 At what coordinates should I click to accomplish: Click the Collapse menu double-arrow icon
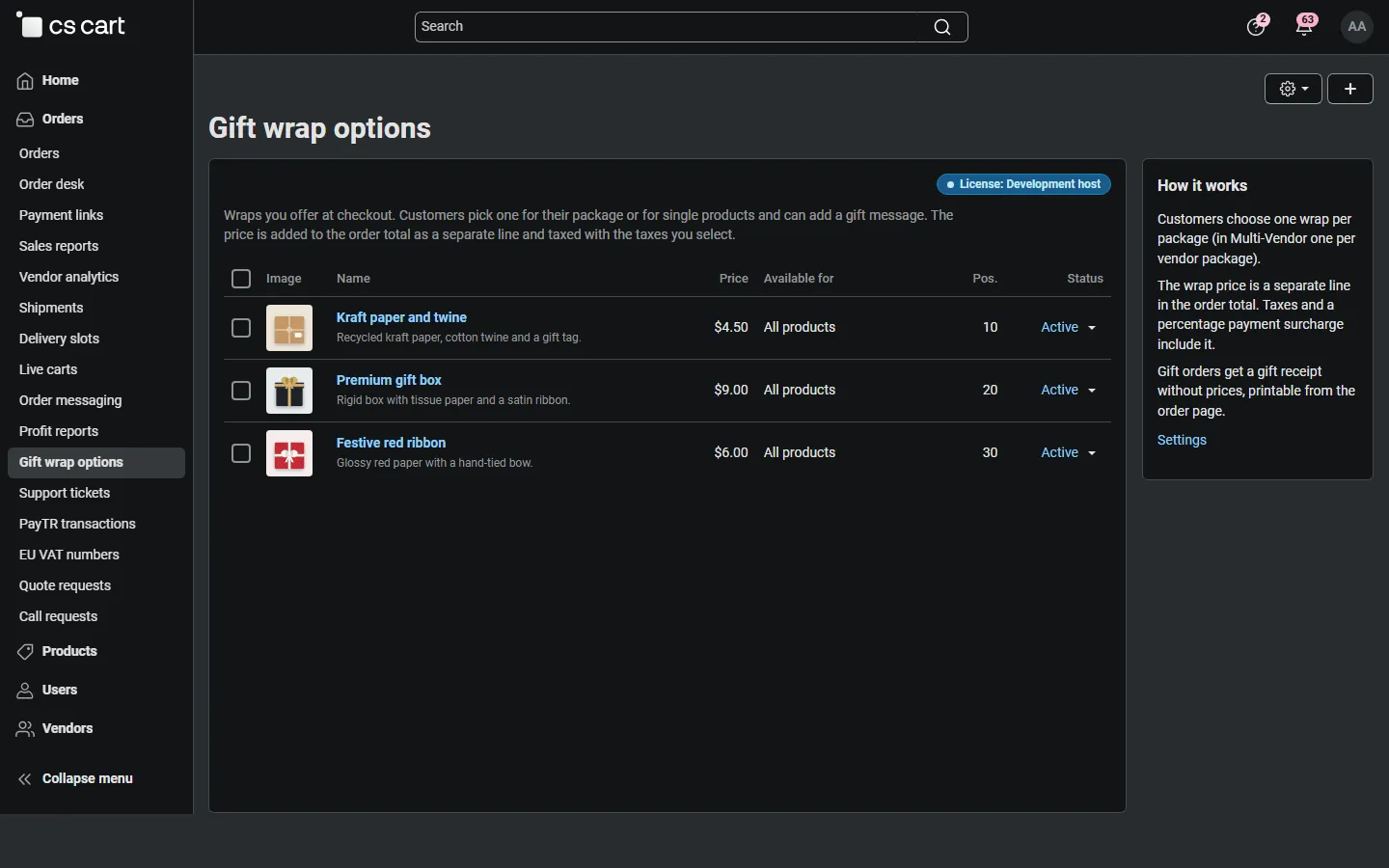[x=25, y=779]
